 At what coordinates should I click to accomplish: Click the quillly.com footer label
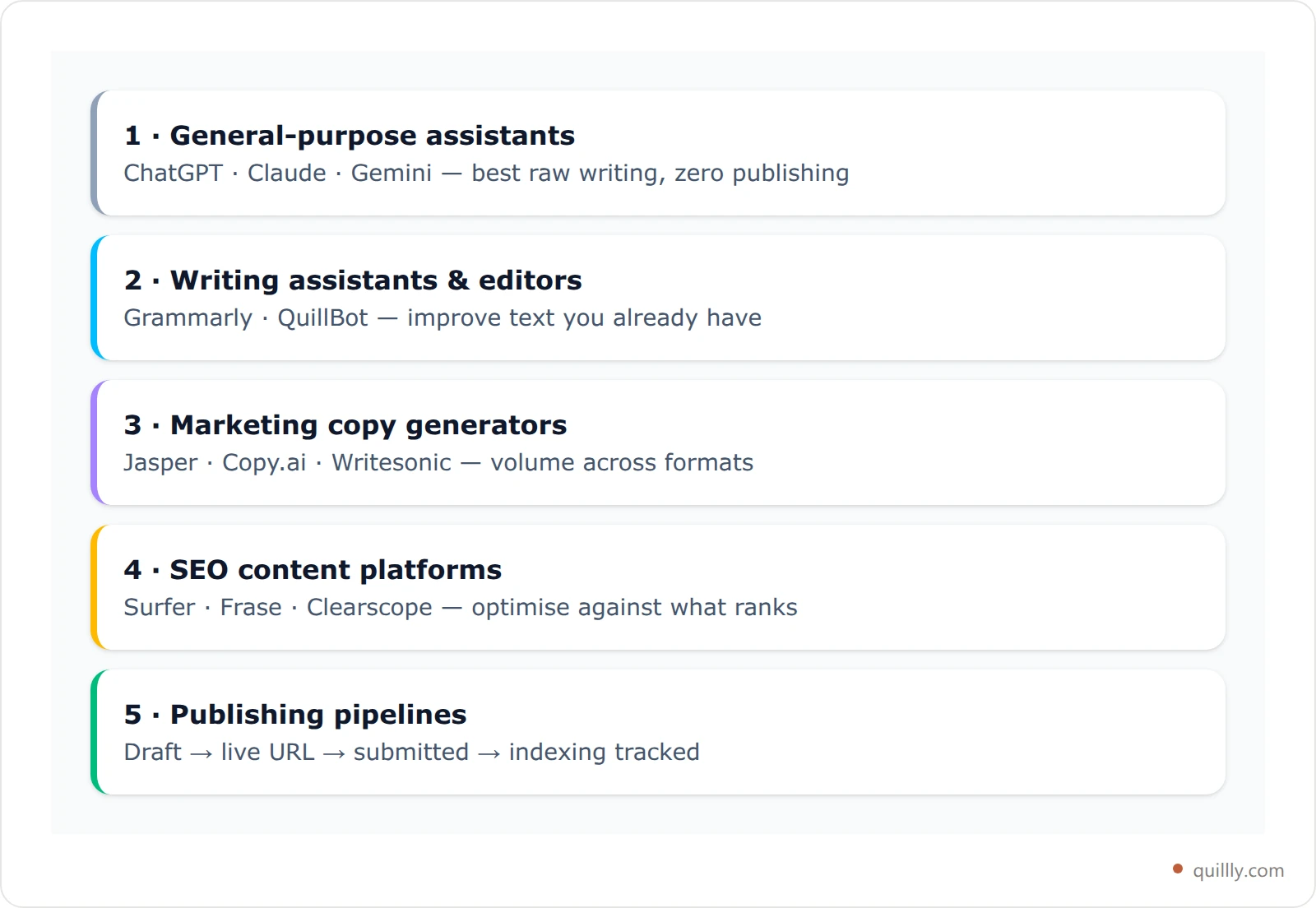(x=1238, y=870)
